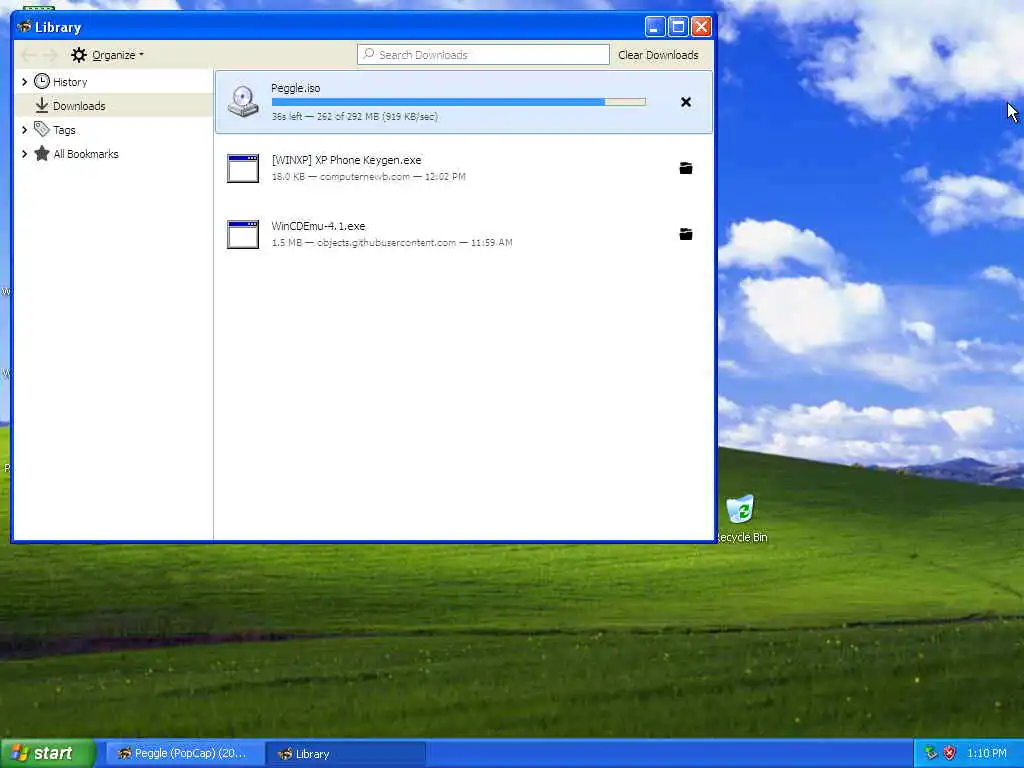The width and height of the screenshot is (1024, 768).
Task: Click the Organize gear icon
Action: [x=79, y=55]
